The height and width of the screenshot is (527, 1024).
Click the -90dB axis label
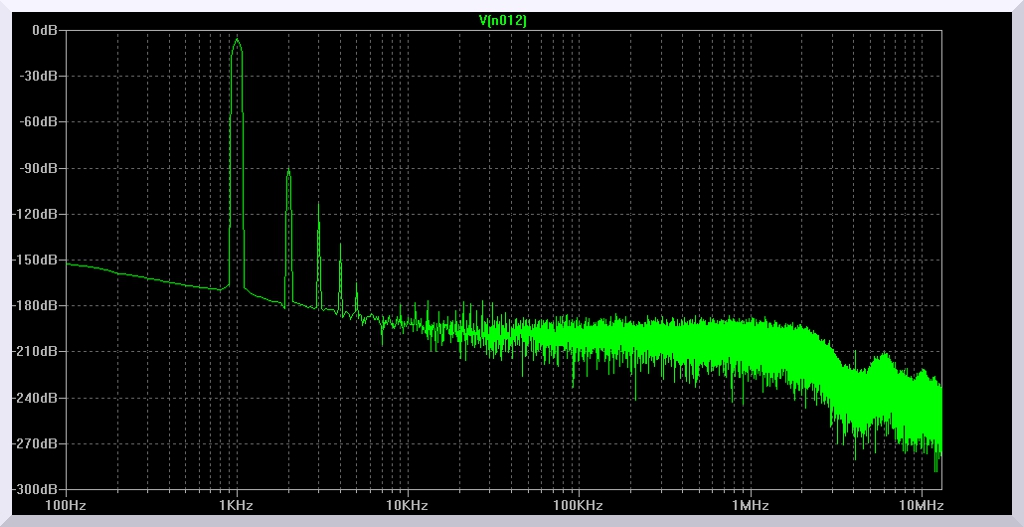41,168
